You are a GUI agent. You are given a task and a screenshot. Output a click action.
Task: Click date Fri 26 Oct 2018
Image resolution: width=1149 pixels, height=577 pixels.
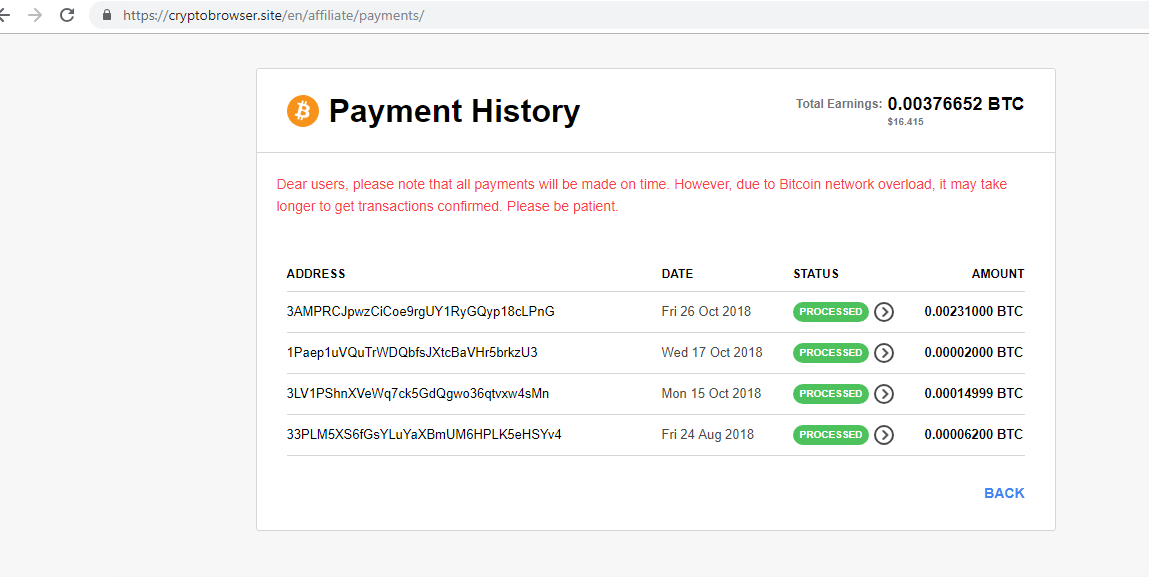click(x=706, y=312)
